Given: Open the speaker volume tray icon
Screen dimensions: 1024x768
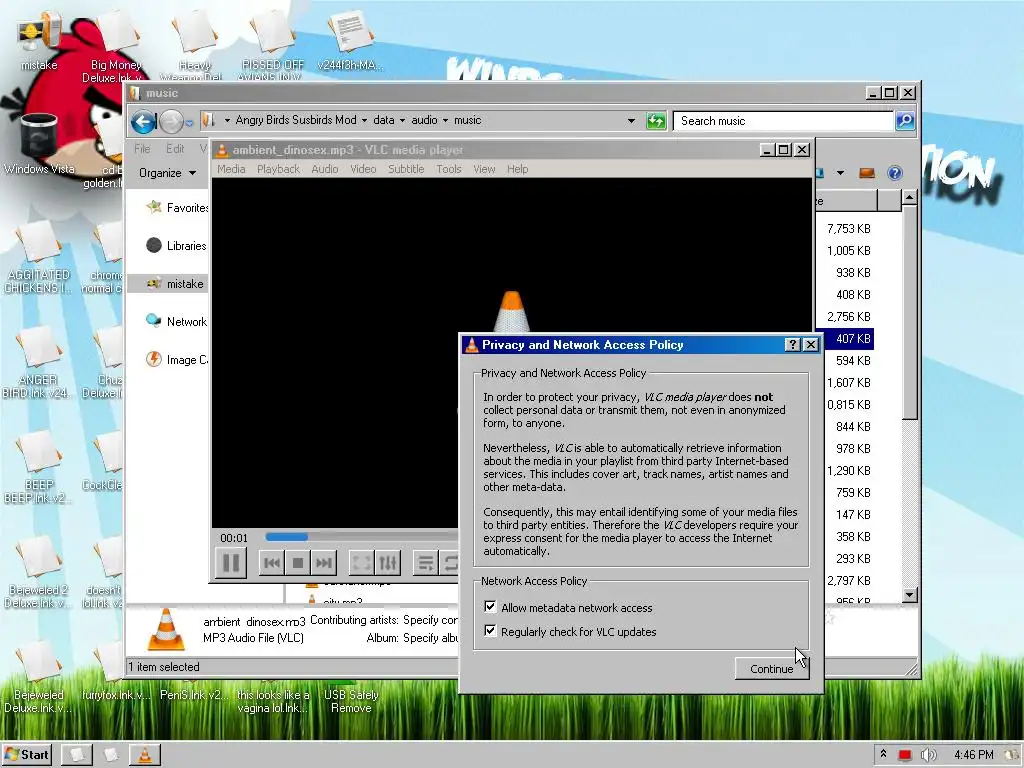Looking at the screenshot, I should (x=928, y=755).
